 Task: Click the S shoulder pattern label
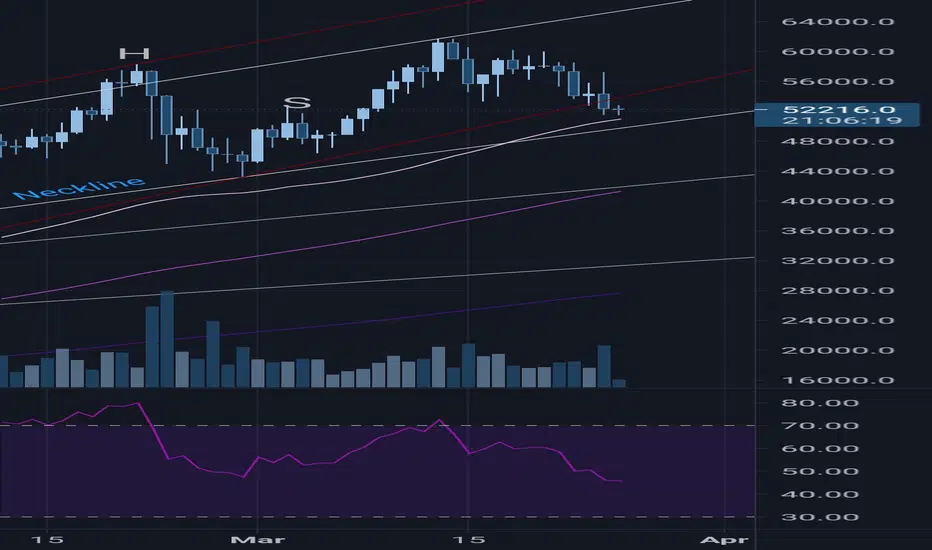pyautogui.click(x=297, y=103)
